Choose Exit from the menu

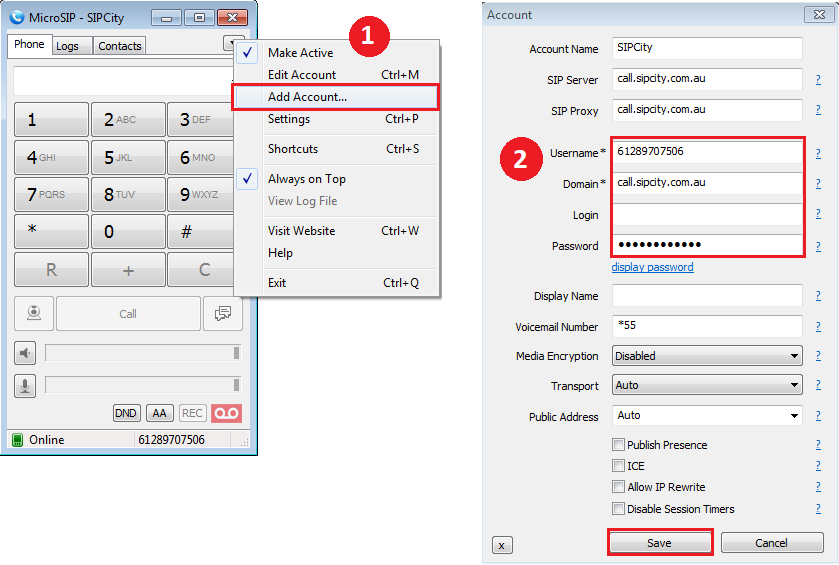[337, 282]
